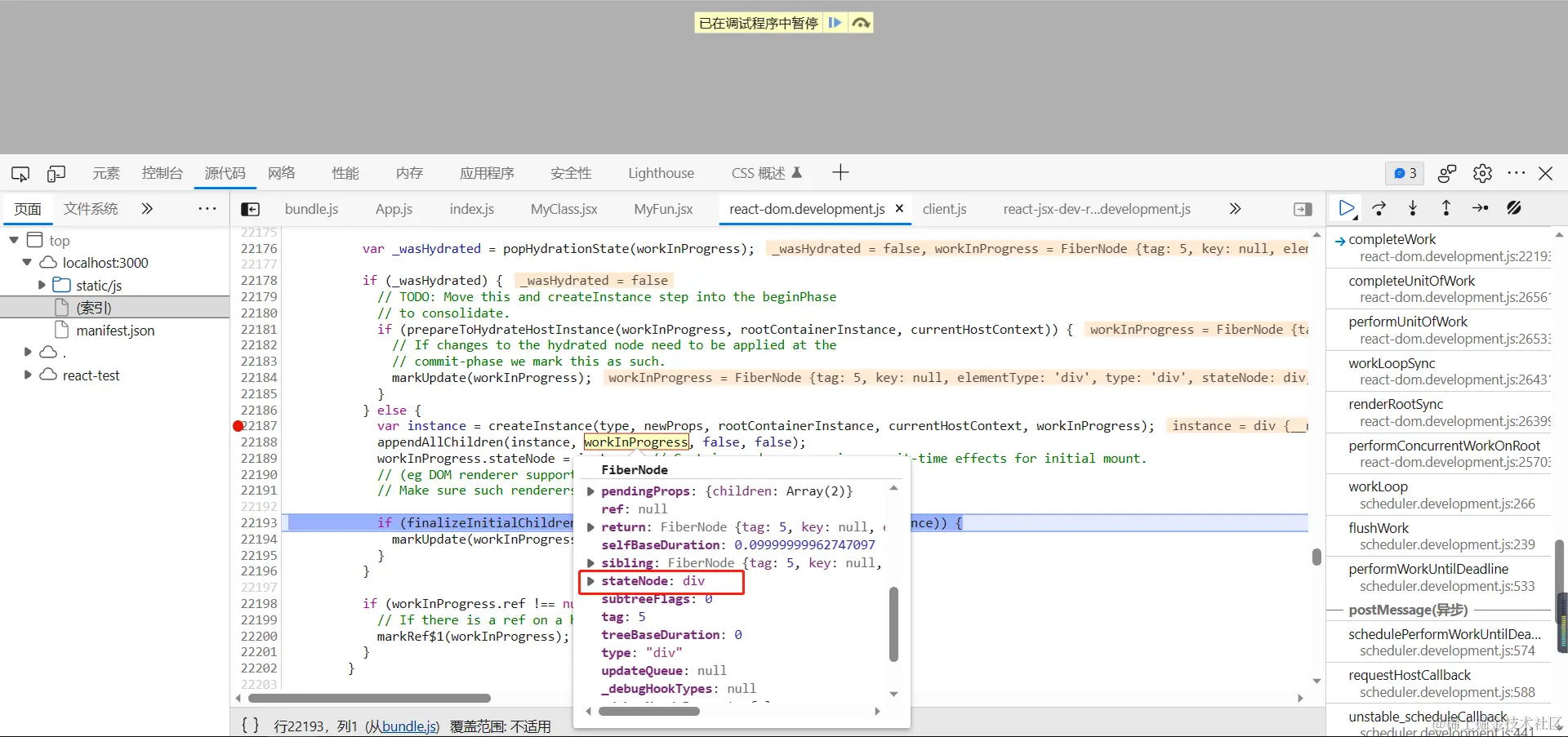The image size is (1568, 737).
Task: Open client.js file tab
Action: coord(944,209)
